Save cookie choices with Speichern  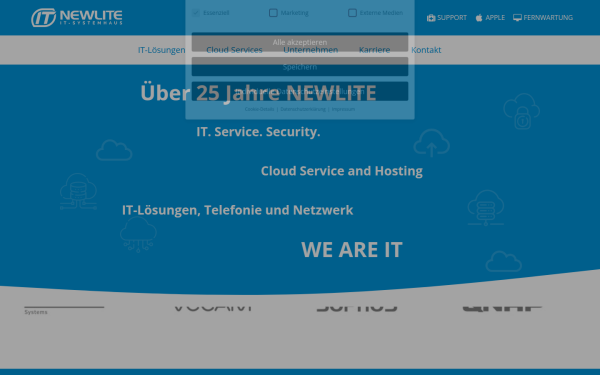300,67
